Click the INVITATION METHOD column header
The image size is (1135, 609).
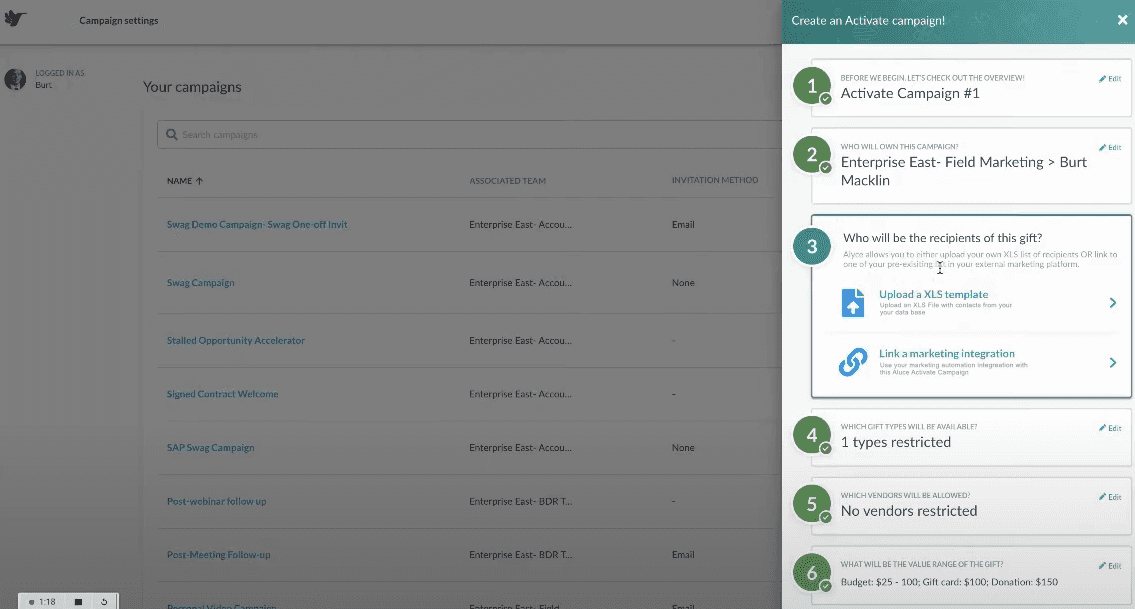click(x=715, y=180)
